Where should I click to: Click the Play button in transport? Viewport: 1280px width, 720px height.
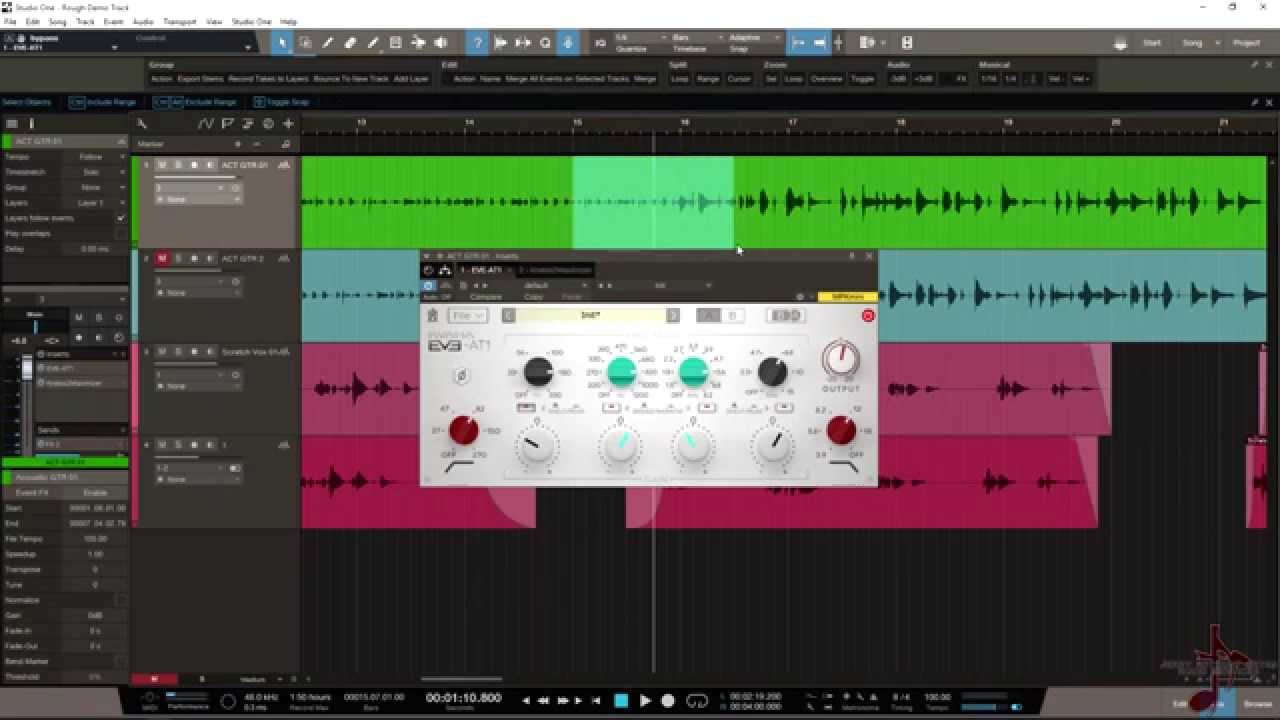click(645, 701)
